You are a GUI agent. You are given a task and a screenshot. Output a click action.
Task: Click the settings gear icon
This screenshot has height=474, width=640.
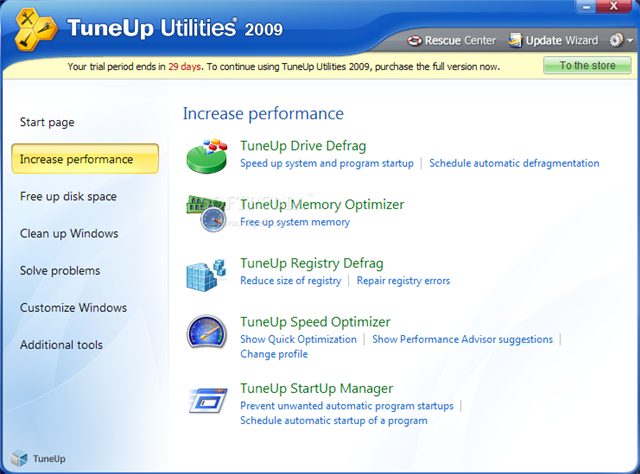coord(616,40)
